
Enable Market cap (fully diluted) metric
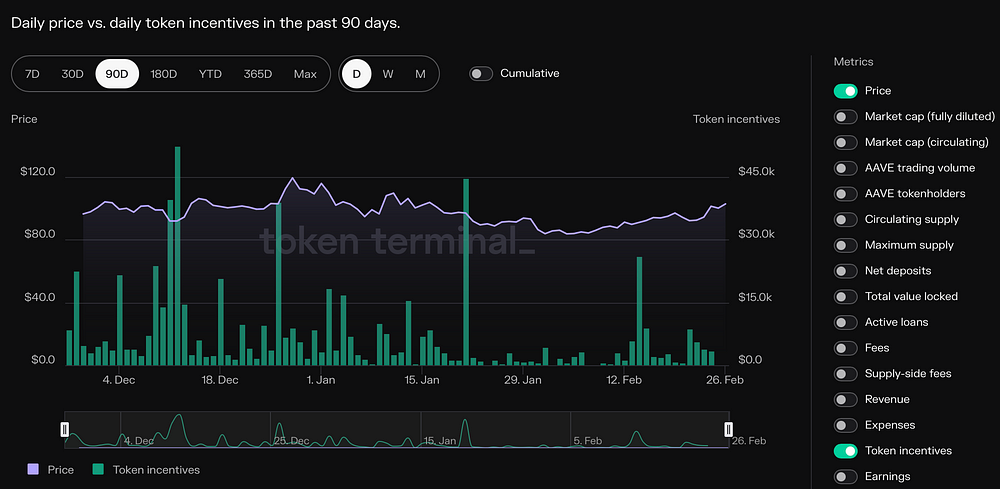pyautogui.click(x=846, y=117)
